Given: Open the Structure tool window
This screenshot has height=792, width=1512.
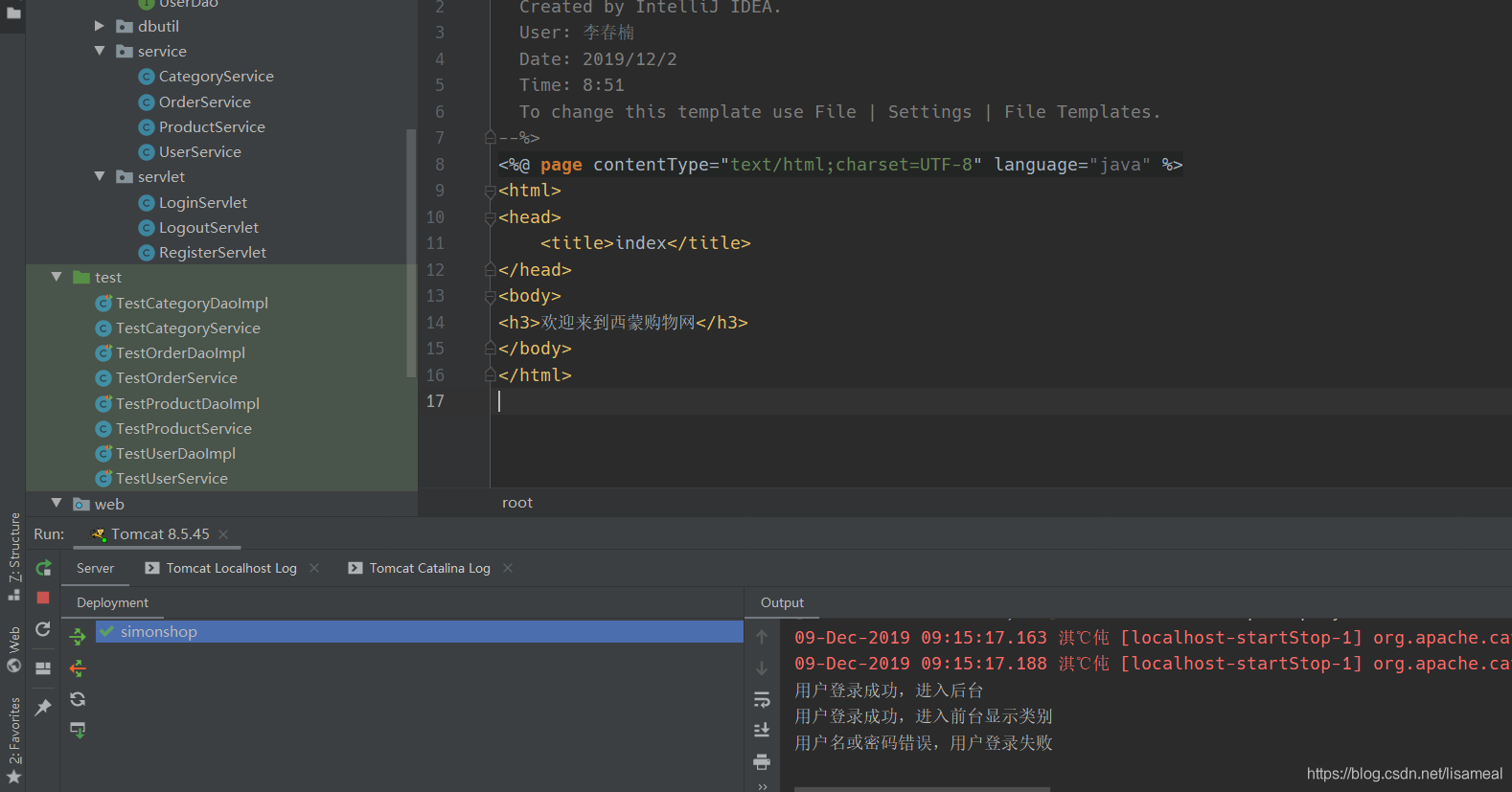Looking at the screenshot, I should coord(13,556).
